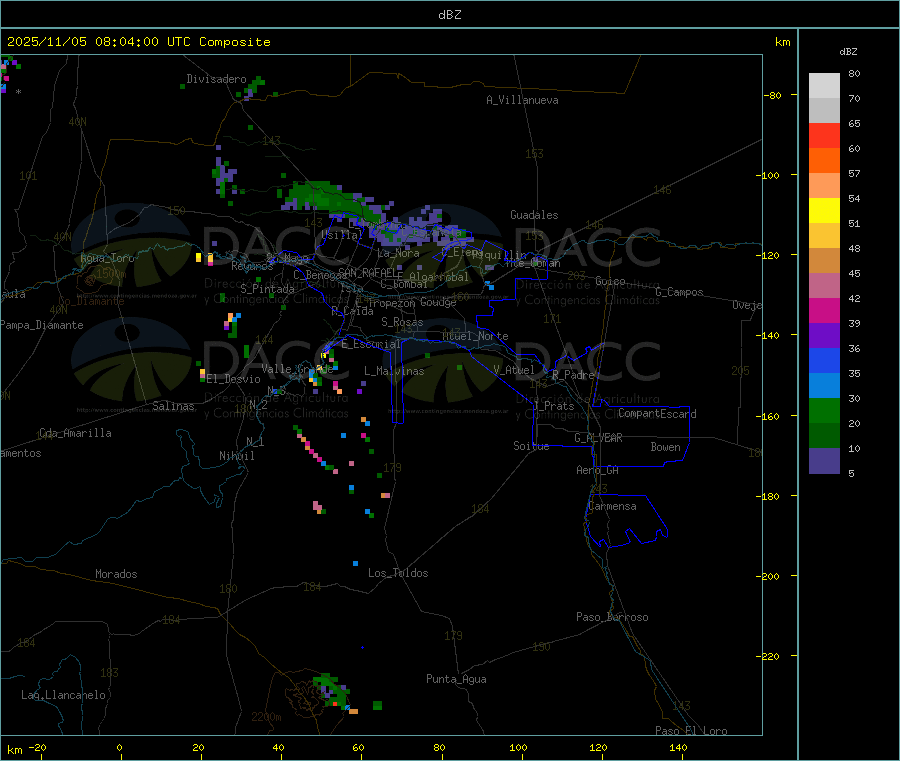Click the G_ALVEAR label
The image size is (900, 761).
coord(598,438)
